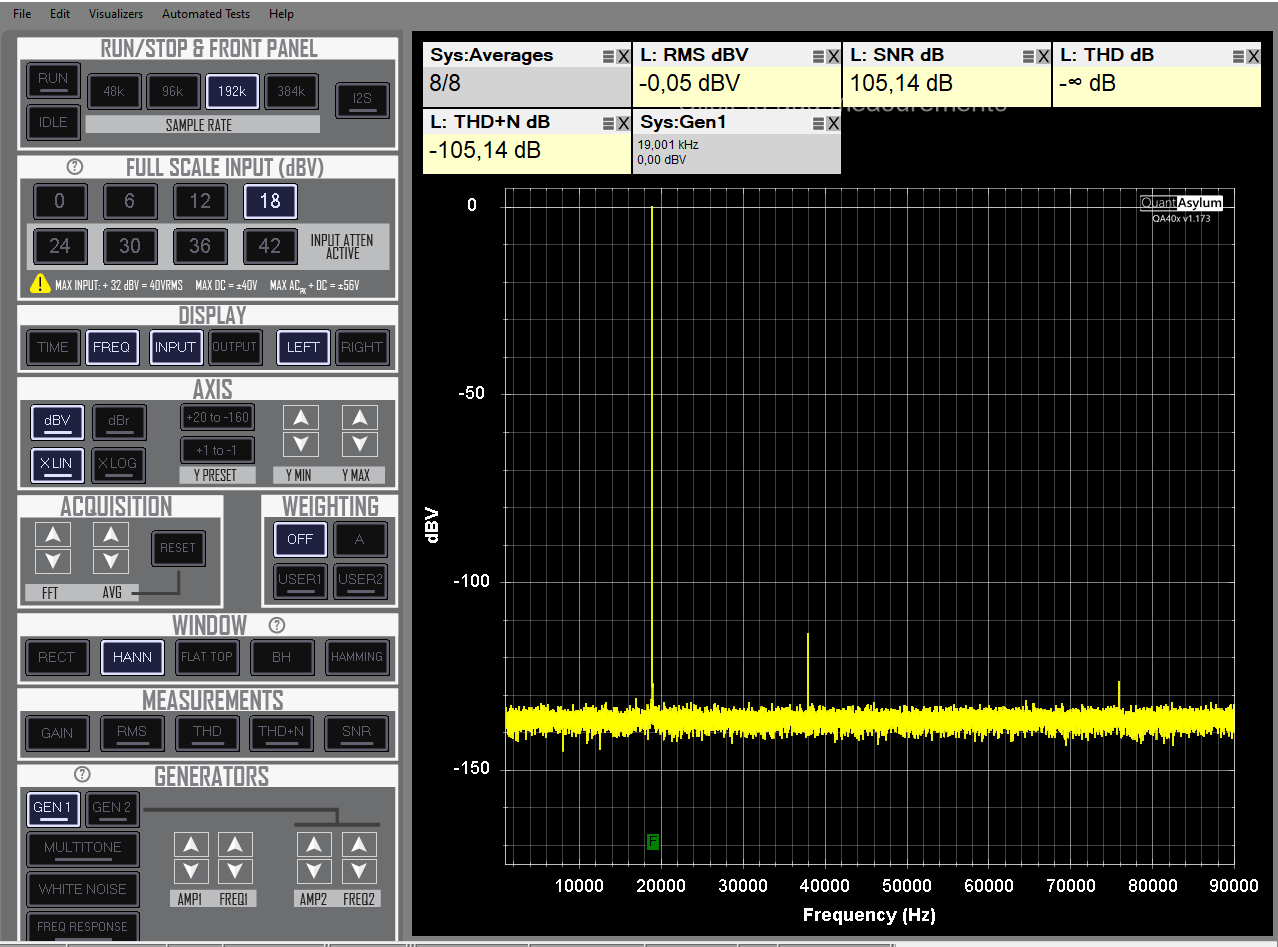
Task: Open the File menu
Action: coord(22,14)
